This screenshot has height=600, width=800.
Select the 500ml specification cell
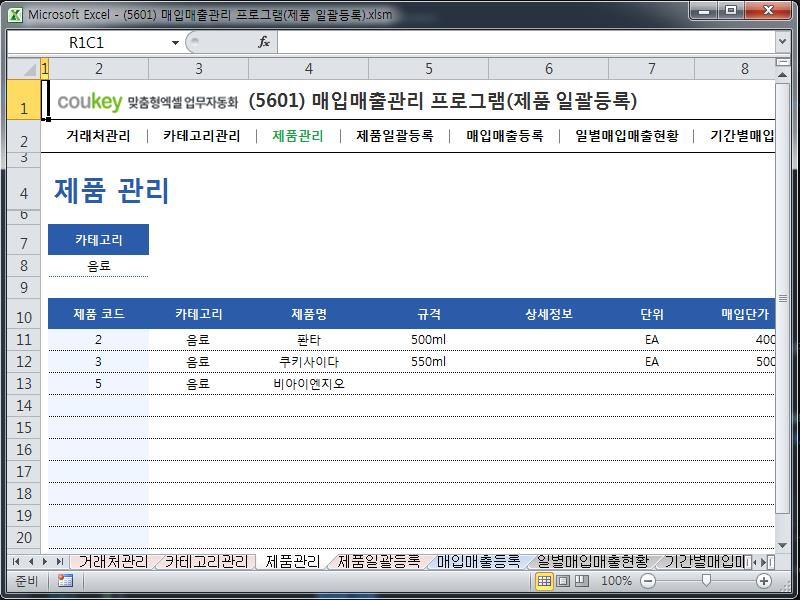[x=429, y=340]
